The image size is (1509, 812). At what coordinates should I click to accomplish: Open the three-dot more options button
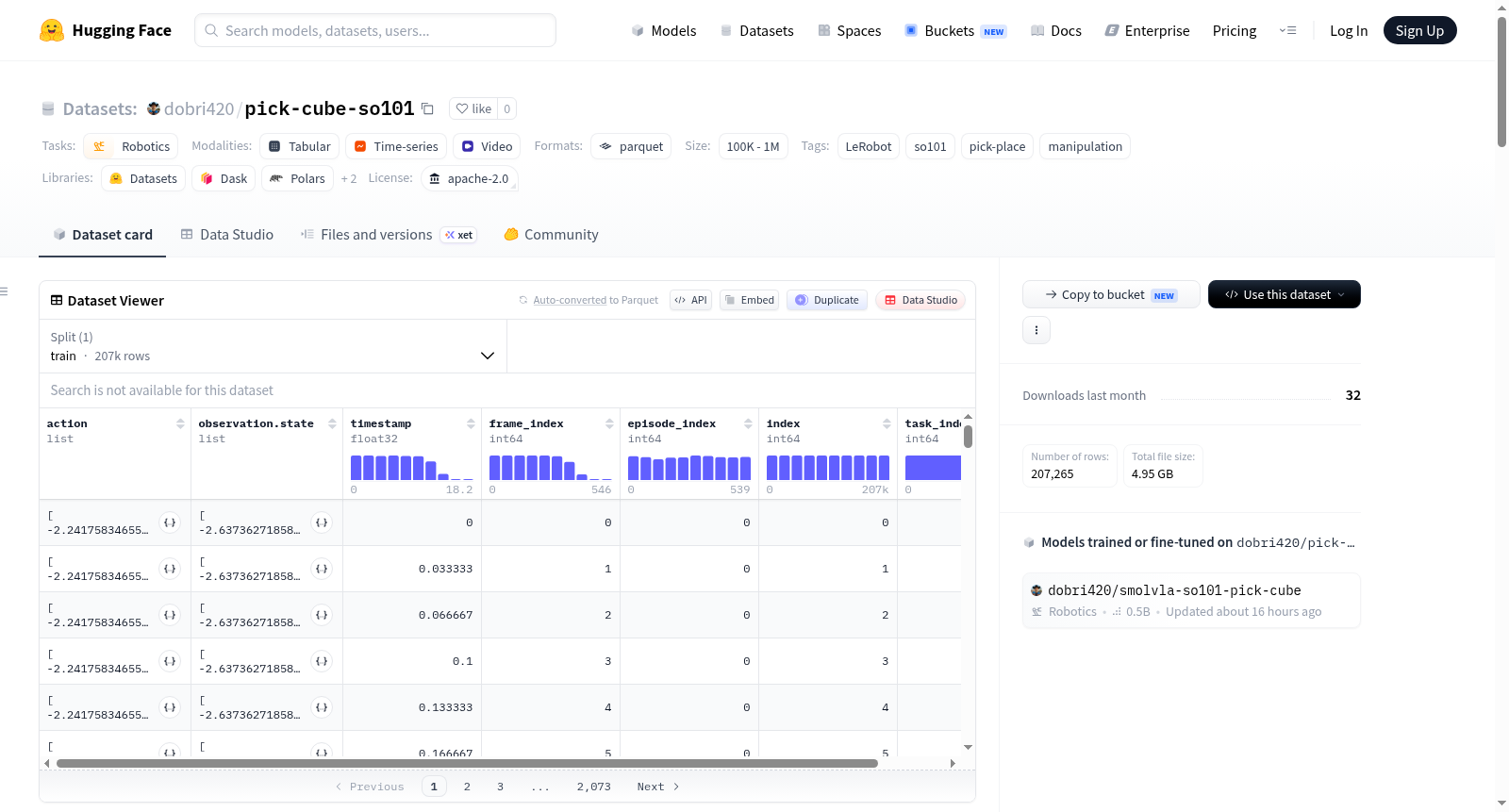tap(1036, 330)
